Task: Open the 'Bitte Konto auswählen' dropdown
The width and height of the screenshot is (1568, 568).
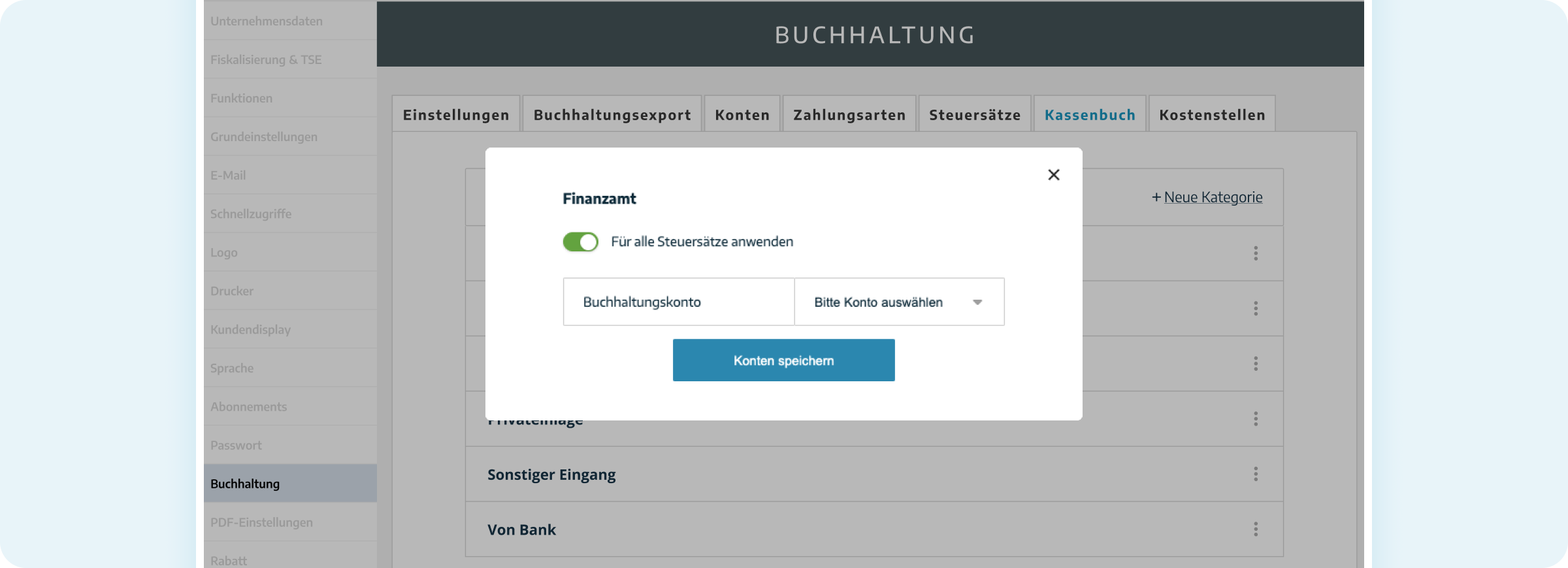Action: (898, 302)
